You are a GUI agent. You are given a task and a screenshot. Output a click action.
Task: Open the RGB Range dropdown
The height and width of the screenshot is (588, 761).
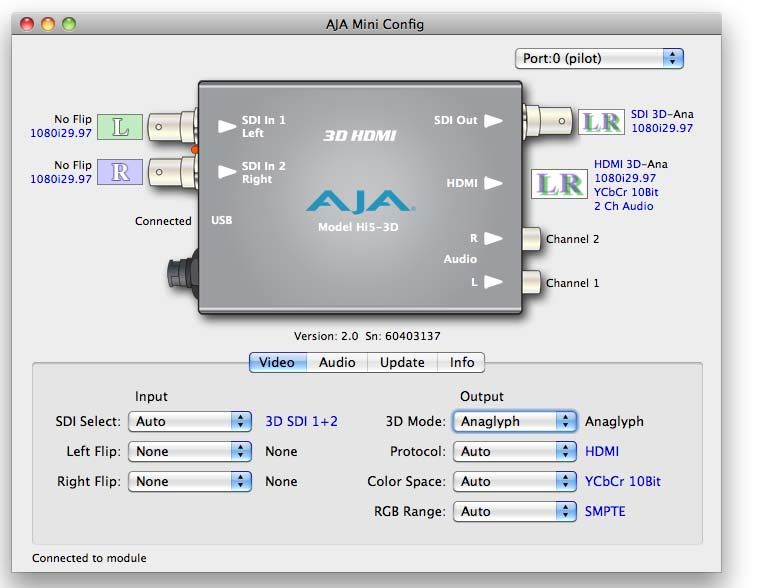point(515,511)
